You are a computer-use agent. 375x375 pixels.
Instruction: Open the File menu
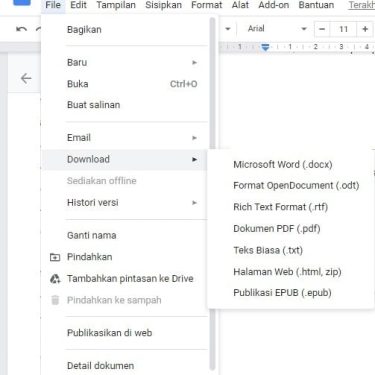[53, 5]
